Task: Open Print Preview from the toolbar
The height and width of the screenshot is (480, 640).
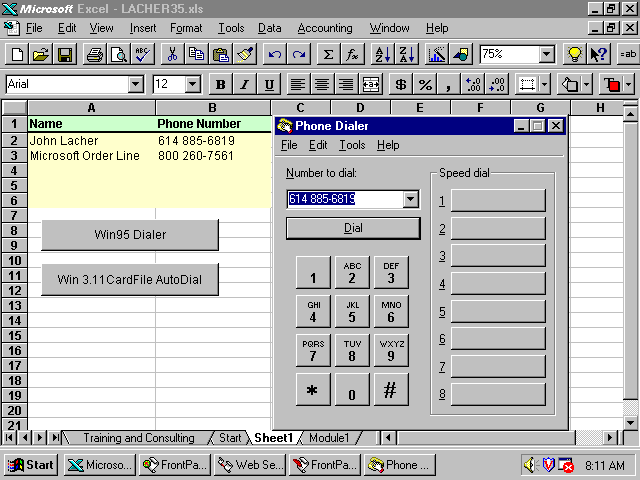Action: click(x=119, y=54)
